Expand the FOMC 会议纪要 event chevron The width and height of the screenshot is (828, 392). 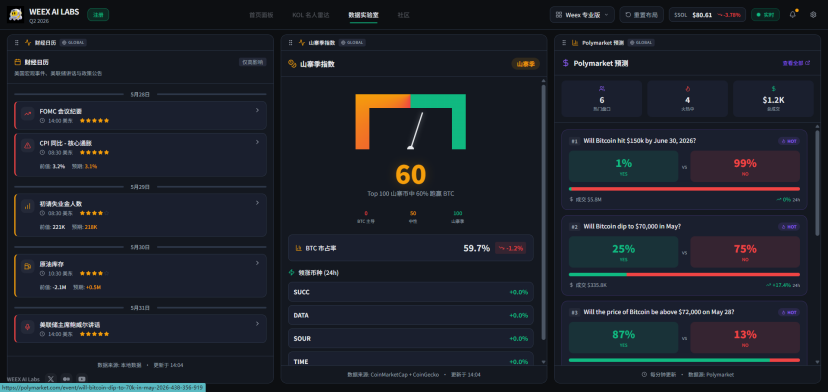[257, 110]
